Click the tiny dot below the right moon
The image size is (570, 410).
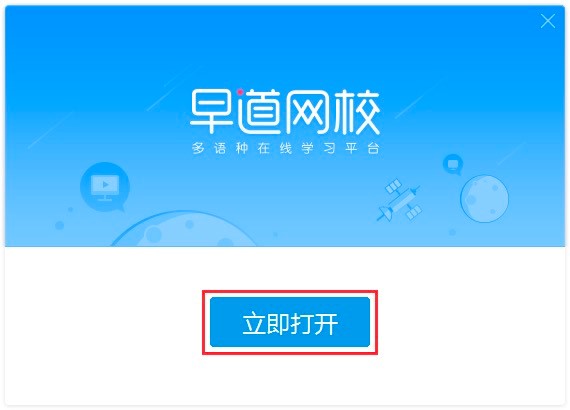pyautogui.click(x=452, y=232)
